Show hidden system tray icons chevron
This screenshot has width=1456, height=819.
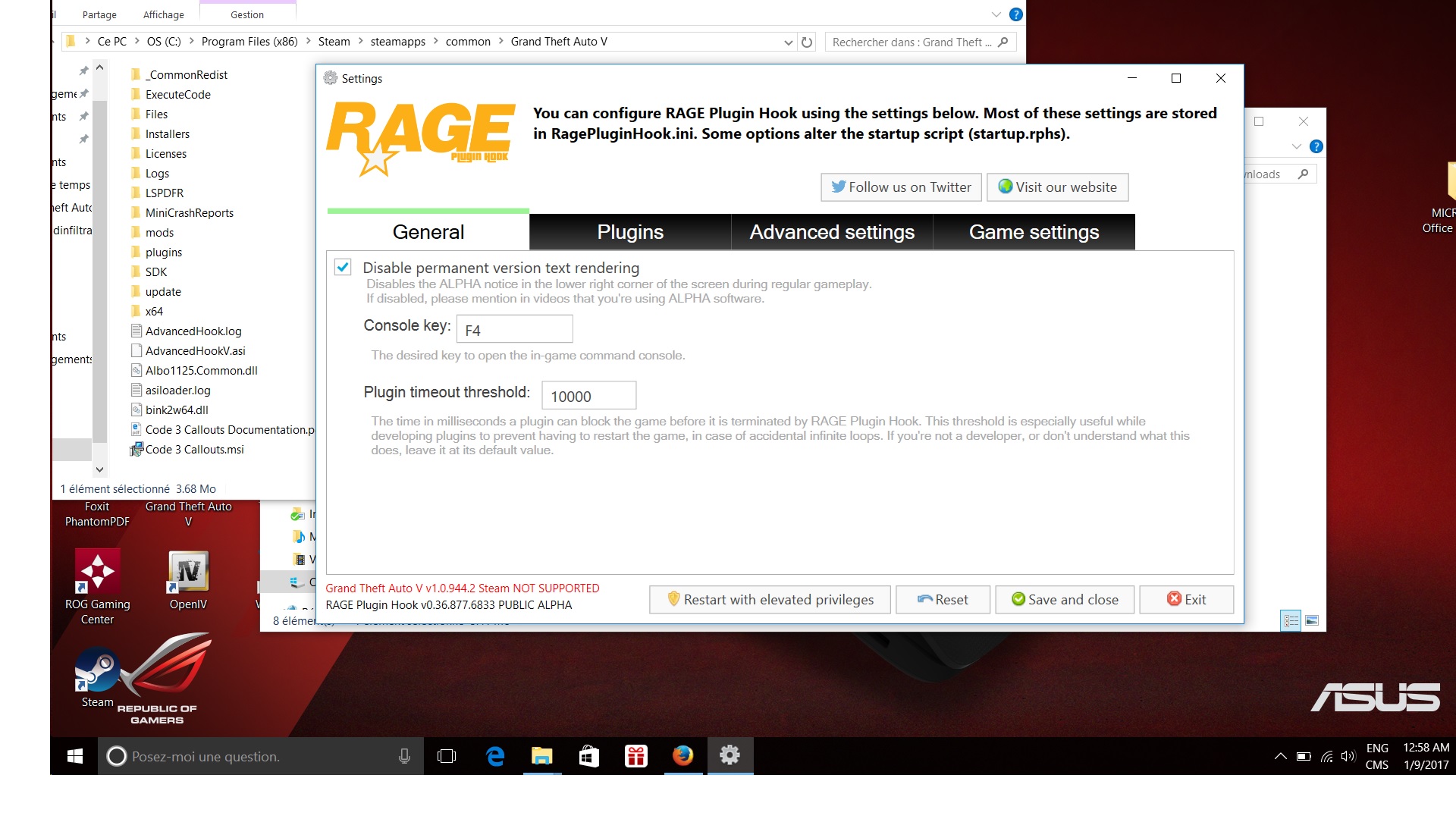(x=1280, y=756)
